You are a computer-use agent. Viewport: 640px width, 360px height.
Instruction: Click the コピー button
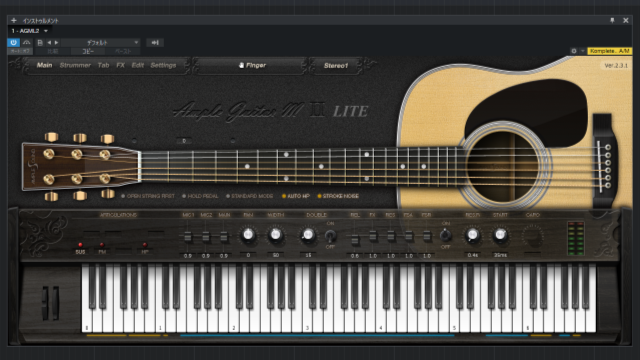tap(88, 51)
